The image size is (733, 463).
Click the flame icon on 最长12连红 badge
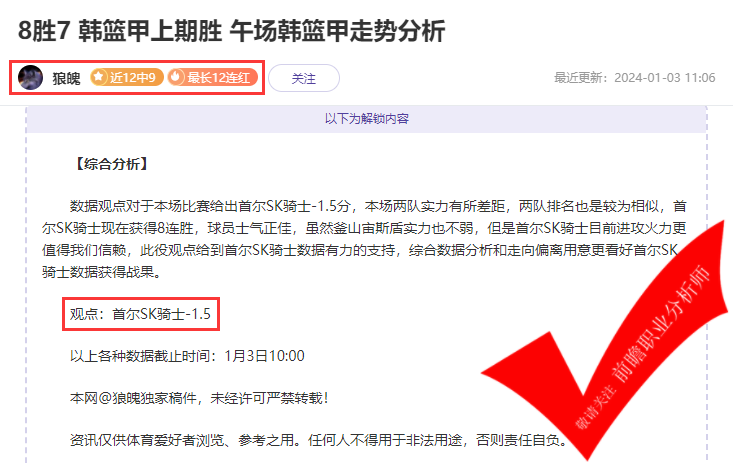pyautogui.click(x=176, y=77)
